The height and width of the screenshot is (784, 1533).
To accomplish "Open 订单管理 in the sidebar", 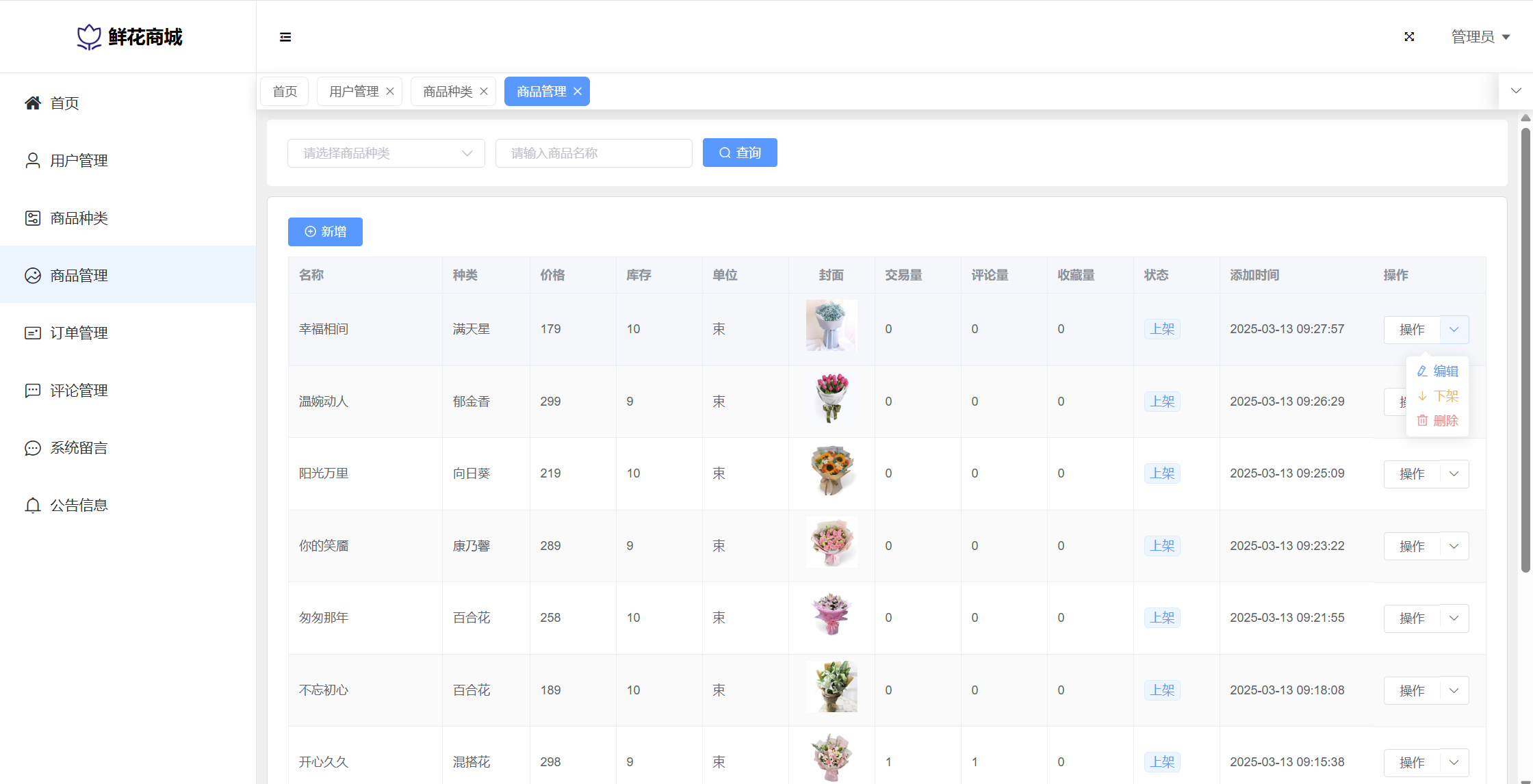I will (78, 333).
